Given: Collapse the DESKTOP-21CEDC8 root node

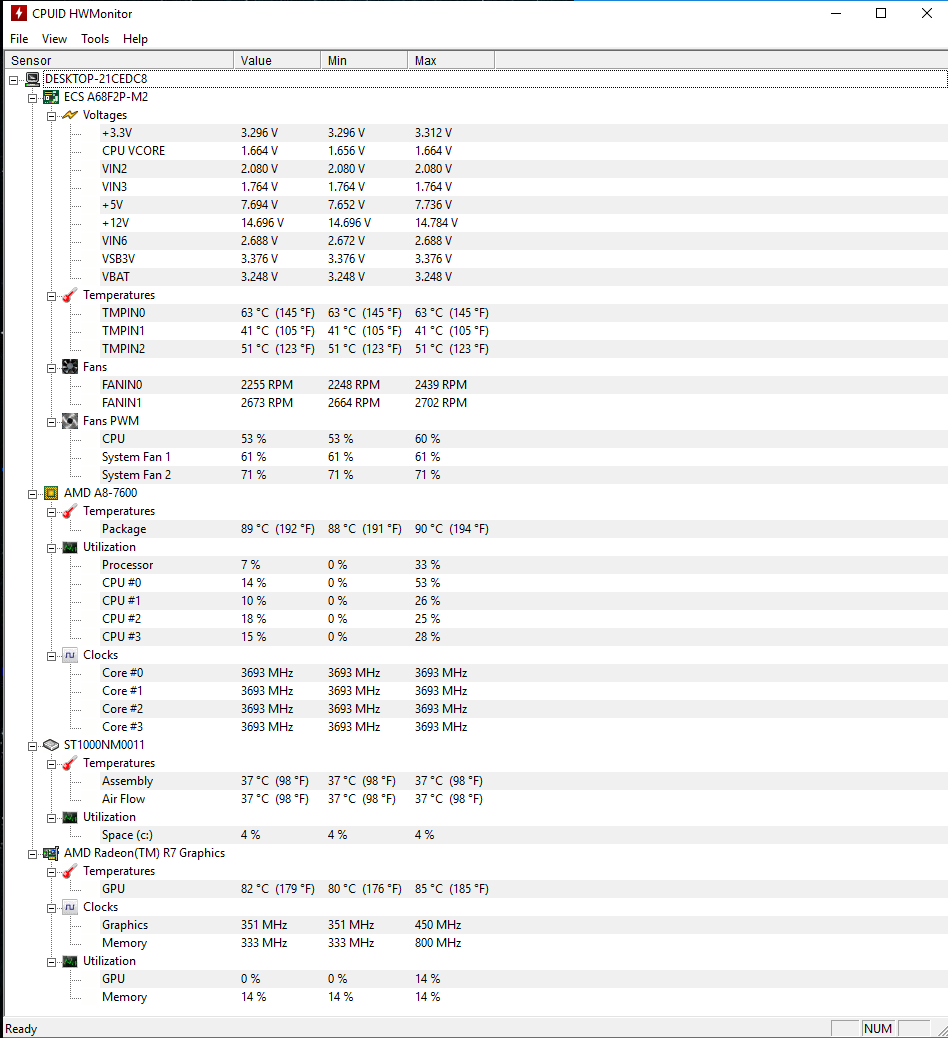Looking at the screenshot, I should tap(13, 80).
